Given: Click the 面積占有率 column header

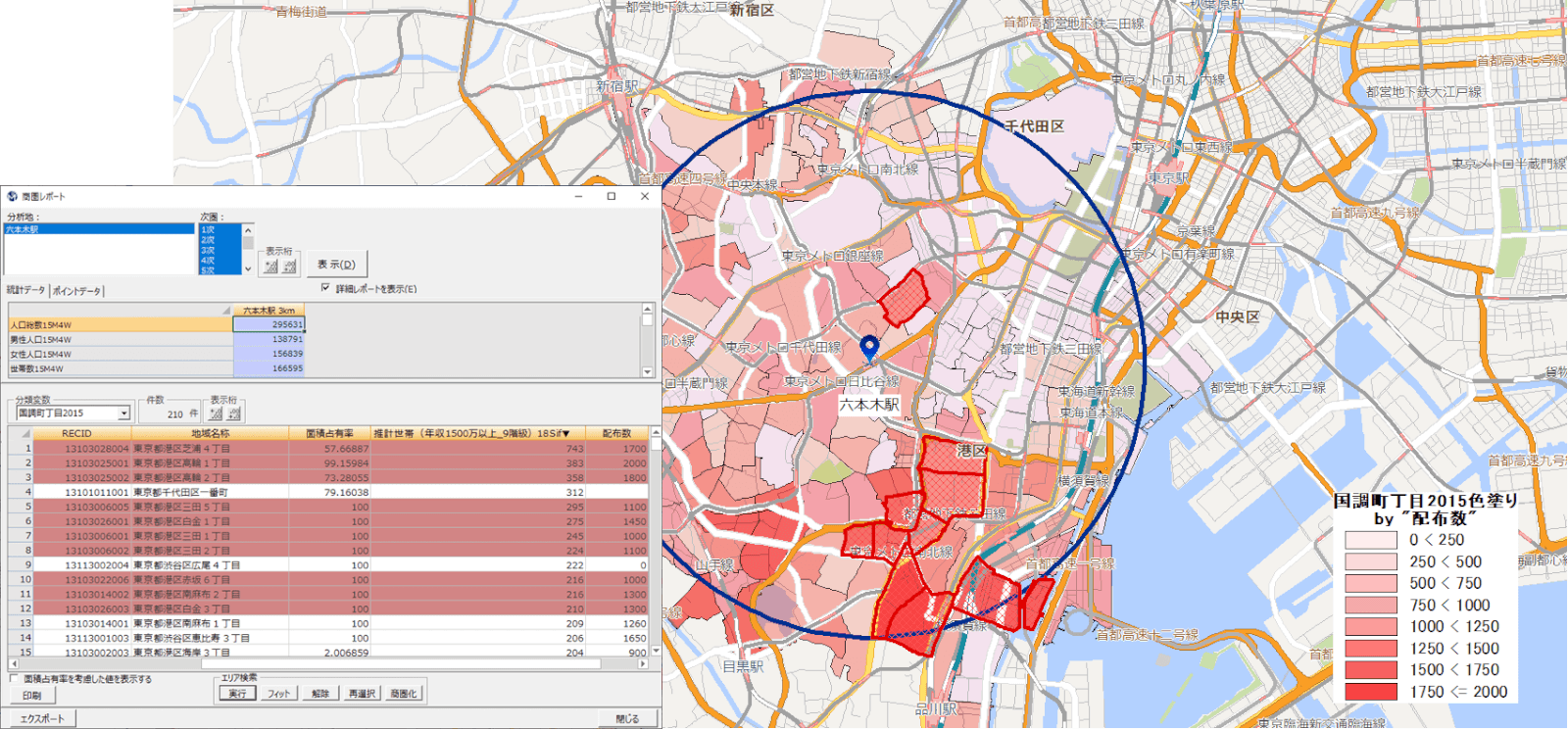Looking at the screenshot, I should [x=329, y=433].
